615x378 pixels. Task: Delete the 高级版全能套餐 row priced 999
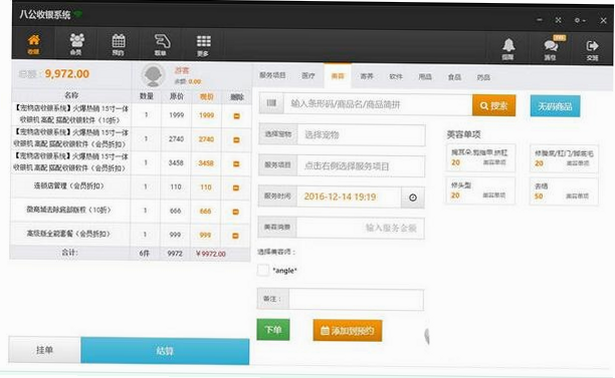[235, 236]
